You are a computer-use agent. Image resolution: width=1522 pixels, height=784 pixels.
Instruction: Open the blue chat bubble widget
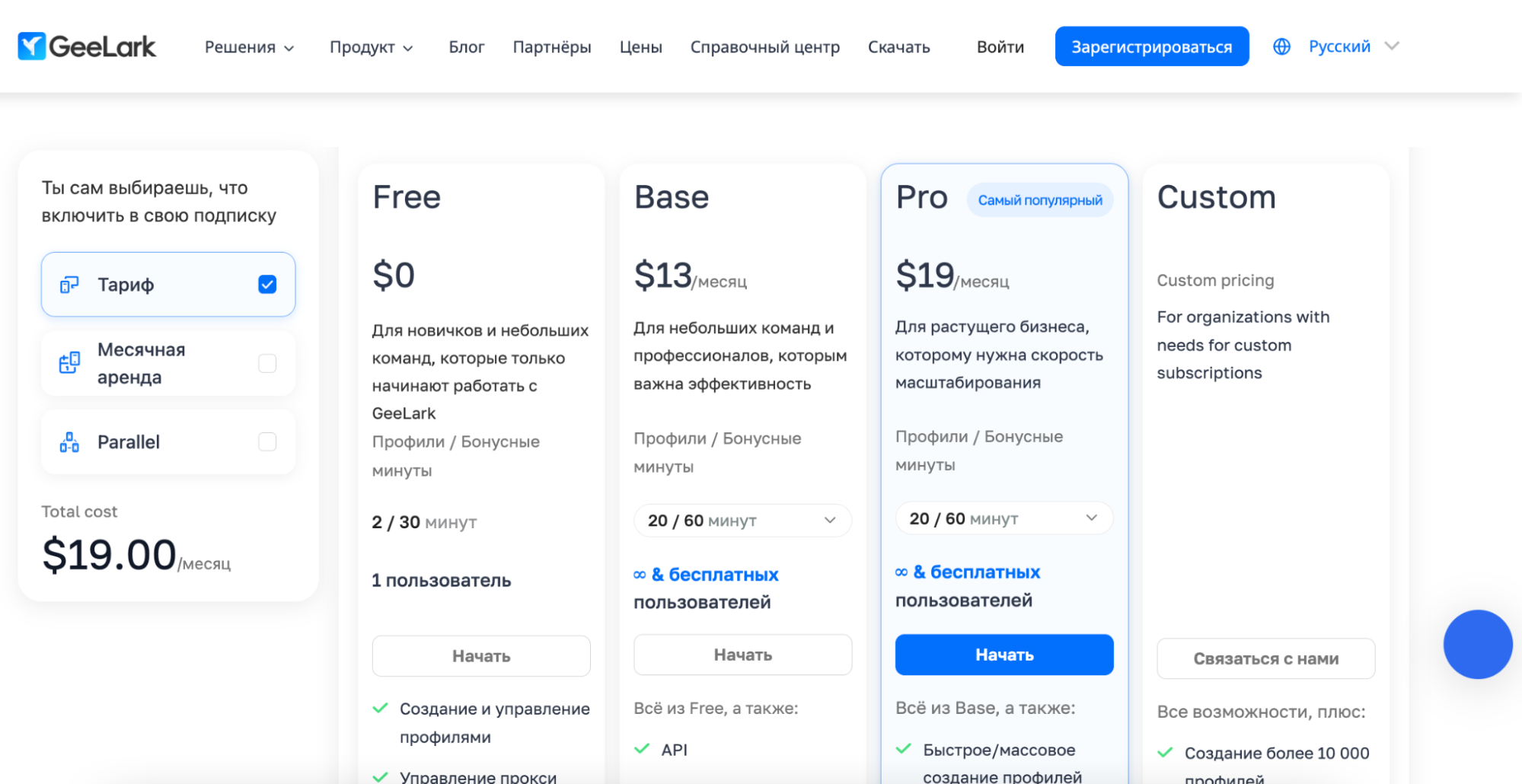point(1477,644)
